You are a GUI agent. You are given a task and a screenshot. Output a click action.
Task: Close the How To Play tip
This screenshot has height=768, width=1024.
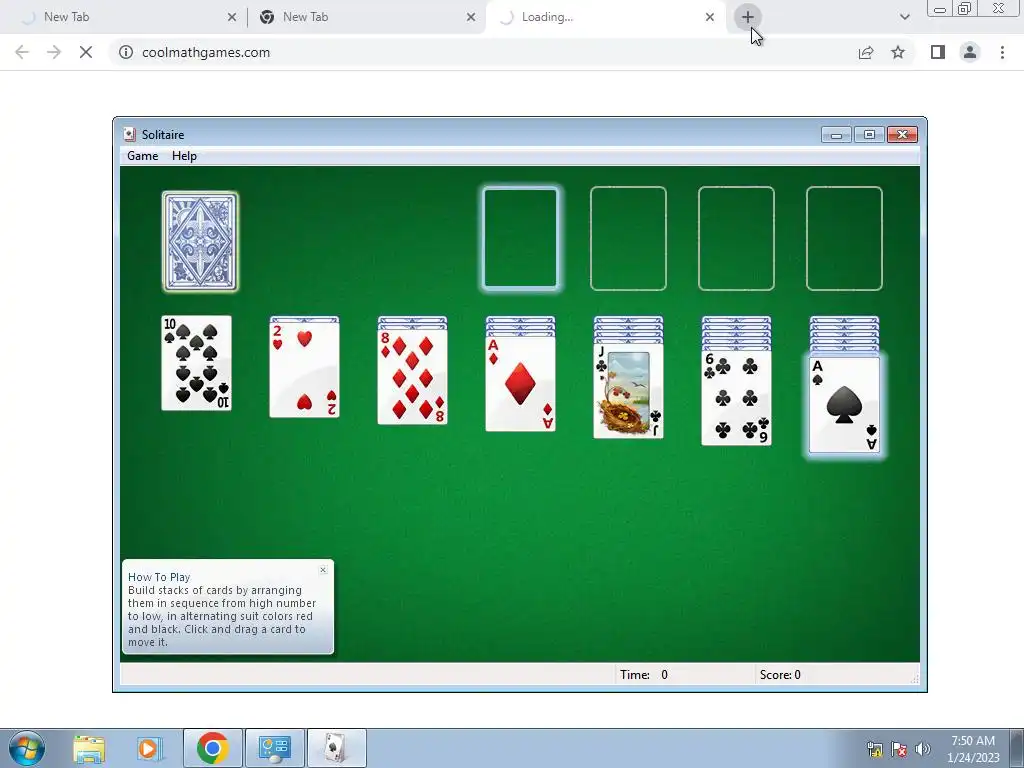point(323,570)
